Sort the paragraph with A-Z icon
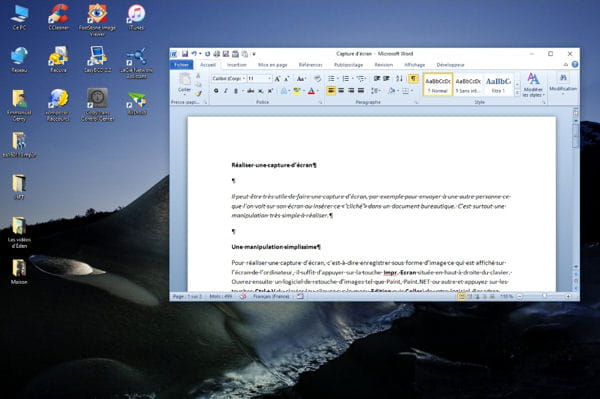 click(399, 78)
